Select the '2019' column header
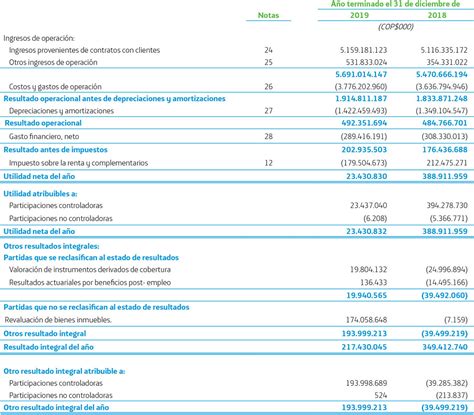474x415 pixels. click(x=359, y=15)
